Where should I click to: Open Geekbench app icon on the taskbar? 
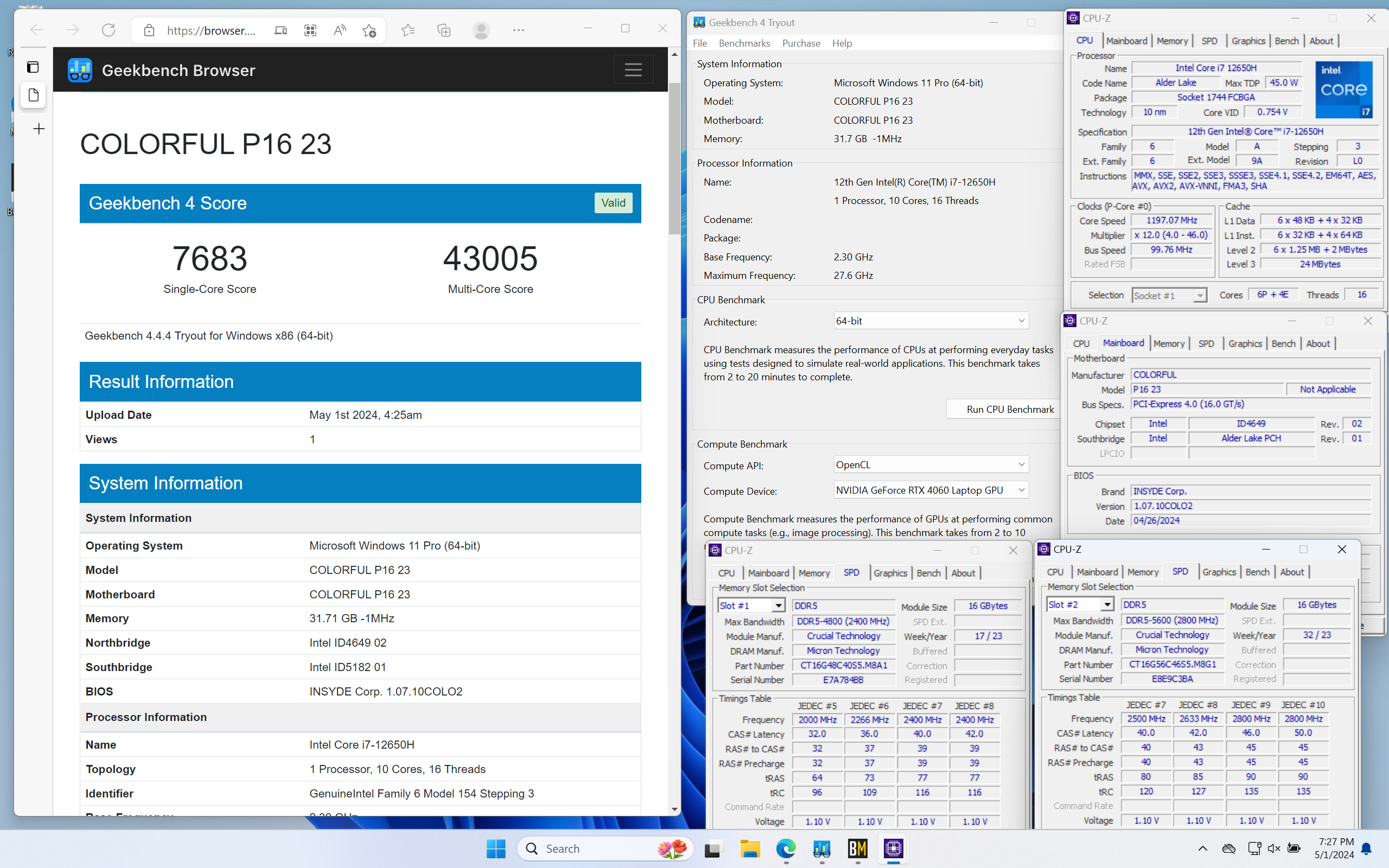click(822, 848)
